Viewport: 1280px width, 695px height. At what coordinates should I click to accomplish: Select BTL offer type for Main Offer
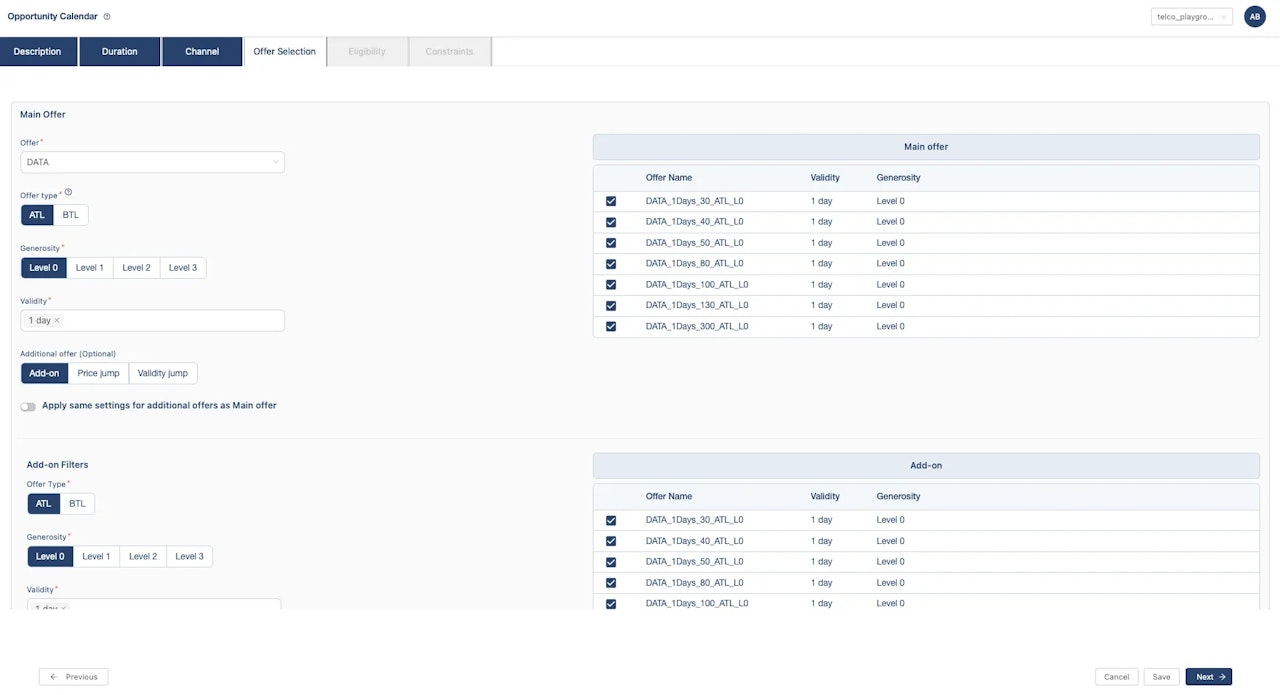pyautogui.click(x=71, y=215)
